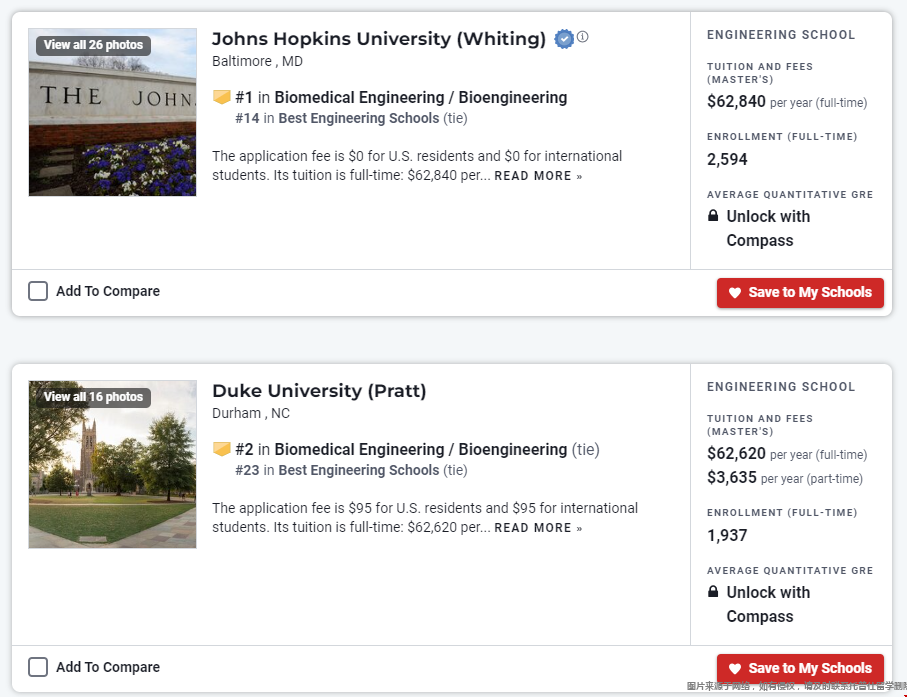
Task: Click the info icon beside Johns Hopkins title
Action: 582,37
